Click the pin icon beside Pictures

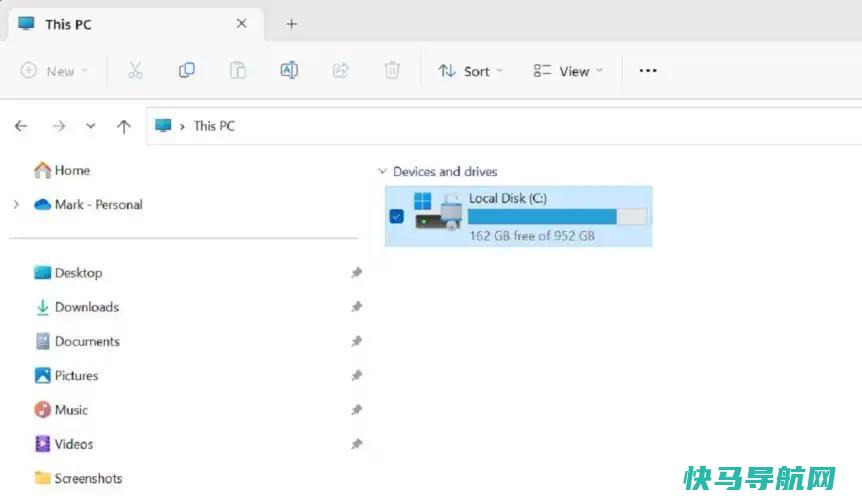click(356, 375)
